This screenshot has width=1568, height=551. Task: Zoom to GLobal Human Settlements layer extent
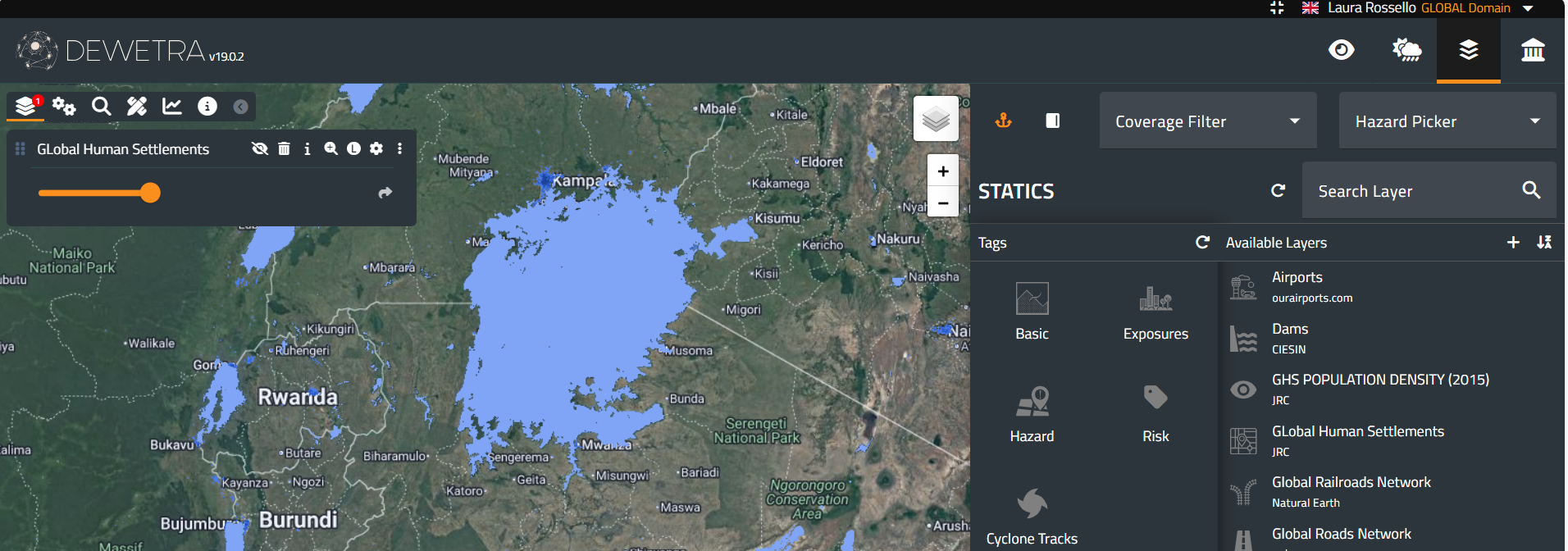(x=330, y=148)
